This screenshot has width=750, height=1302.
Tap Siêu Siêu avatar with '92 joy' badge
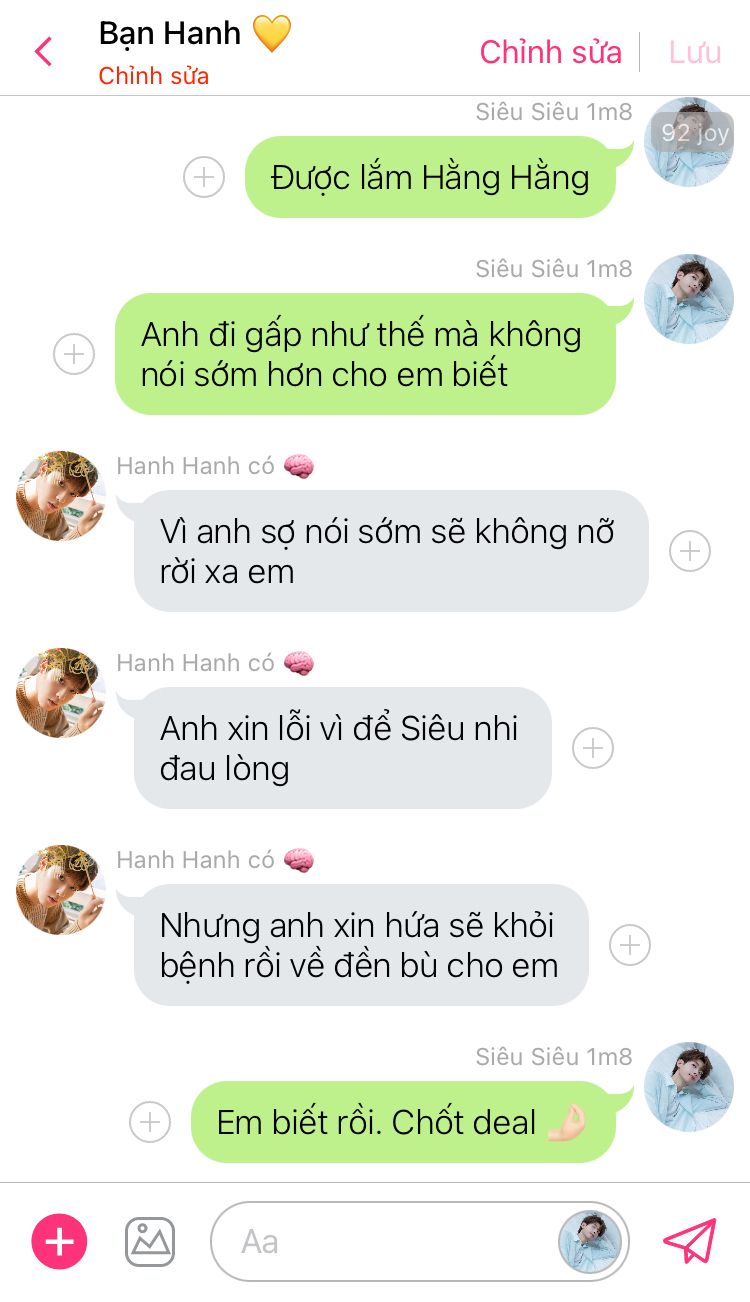(x=689, y=142)
